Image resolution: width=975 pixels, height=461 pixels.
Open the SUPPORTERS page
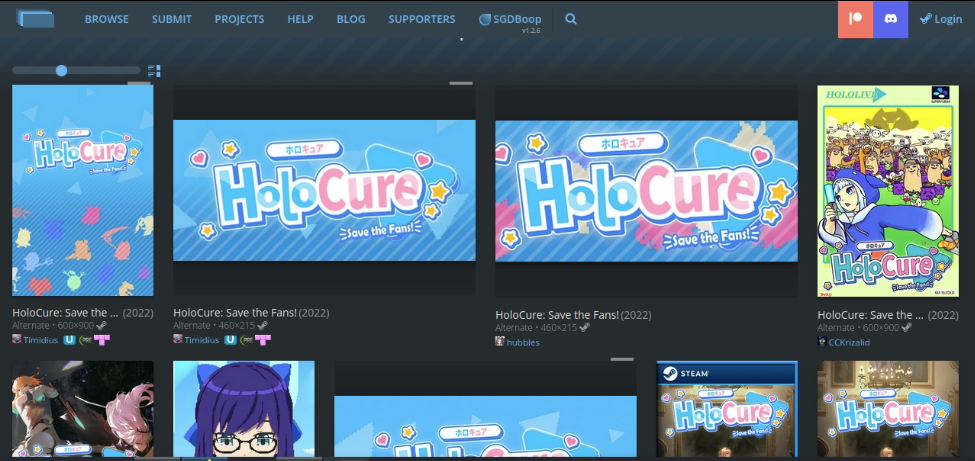tap(421, 19)
